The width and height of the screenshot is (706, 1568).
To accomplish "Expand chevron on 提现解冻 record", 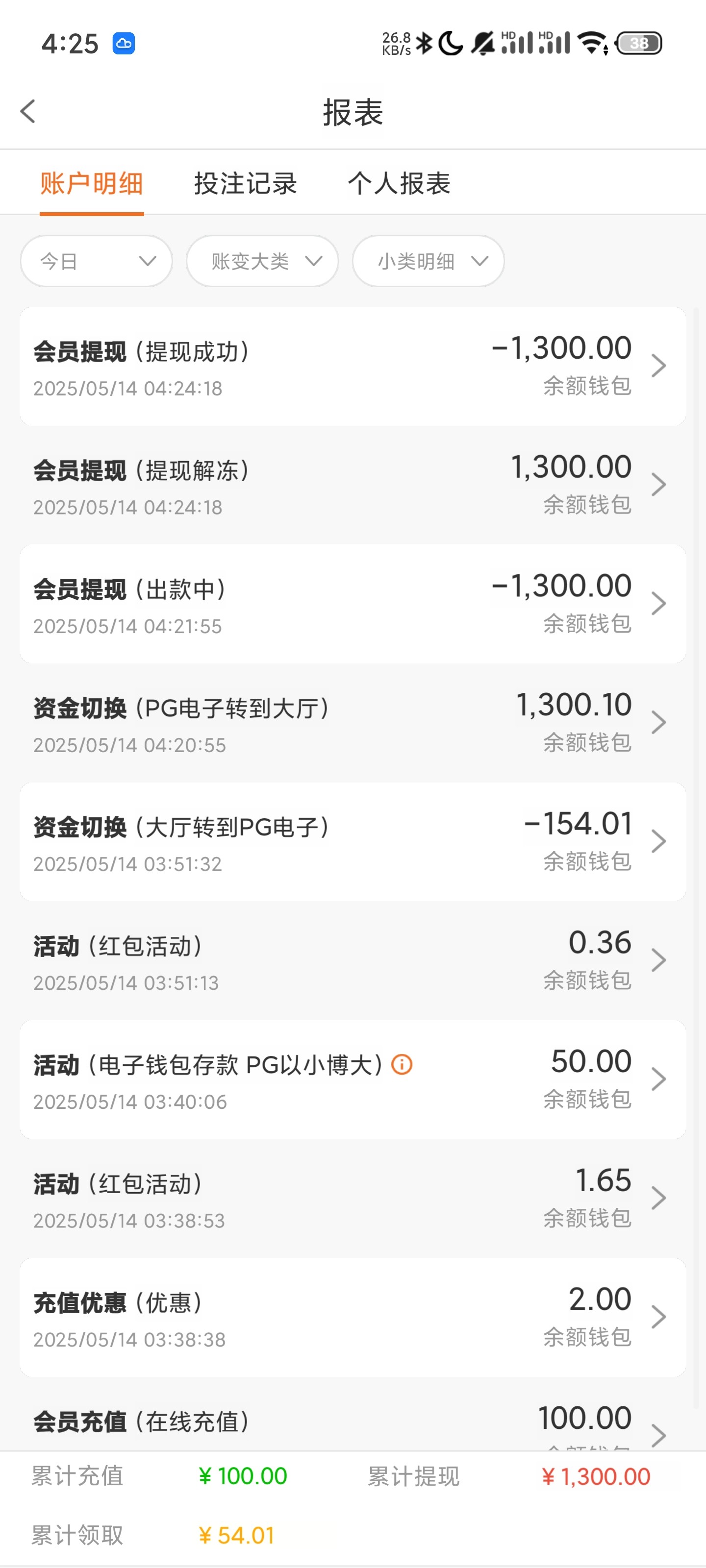I will 658,485.
